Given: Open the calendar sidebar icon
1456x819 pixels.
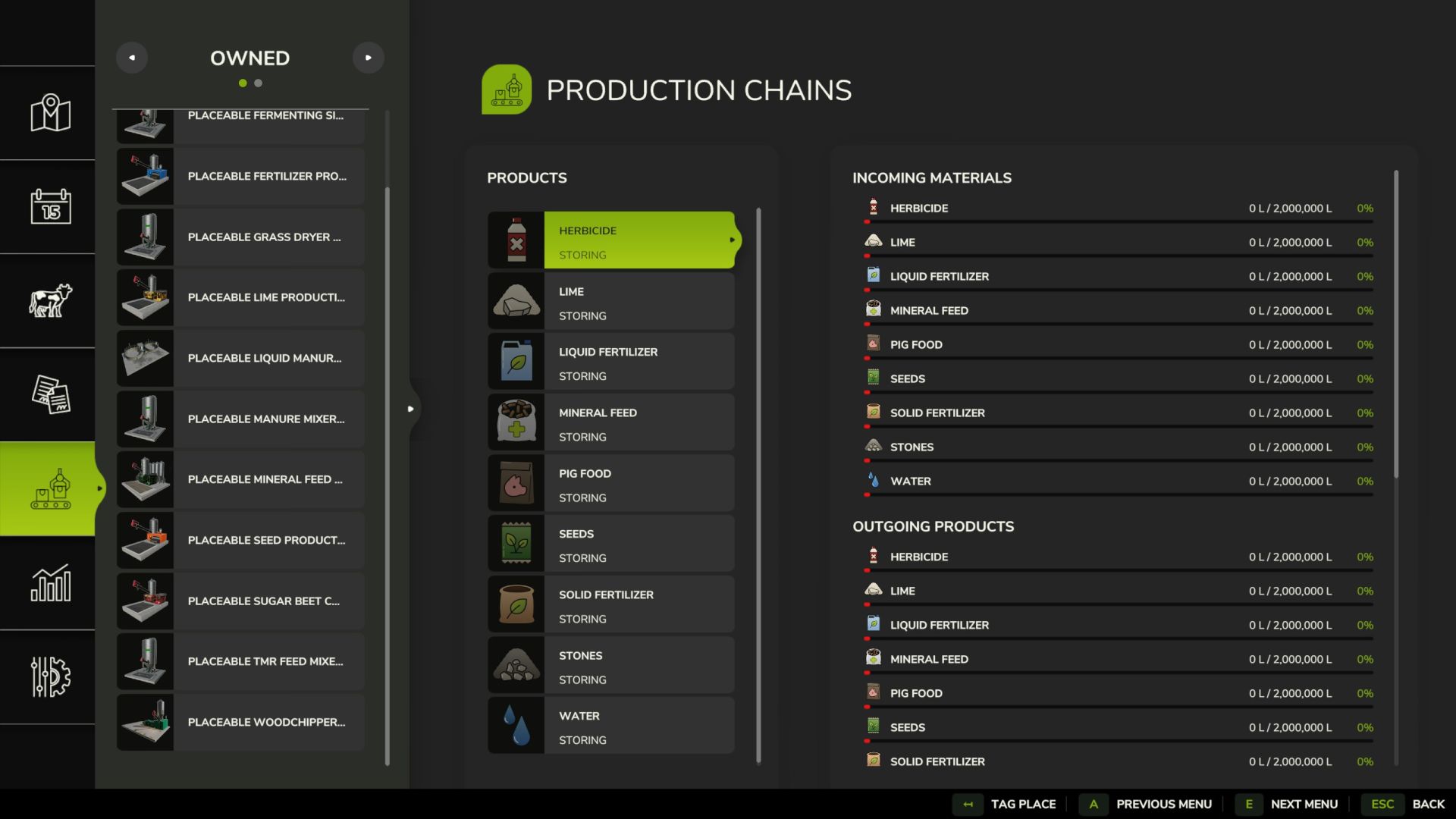Looking at the screenshot, I should tap(50, 206).
